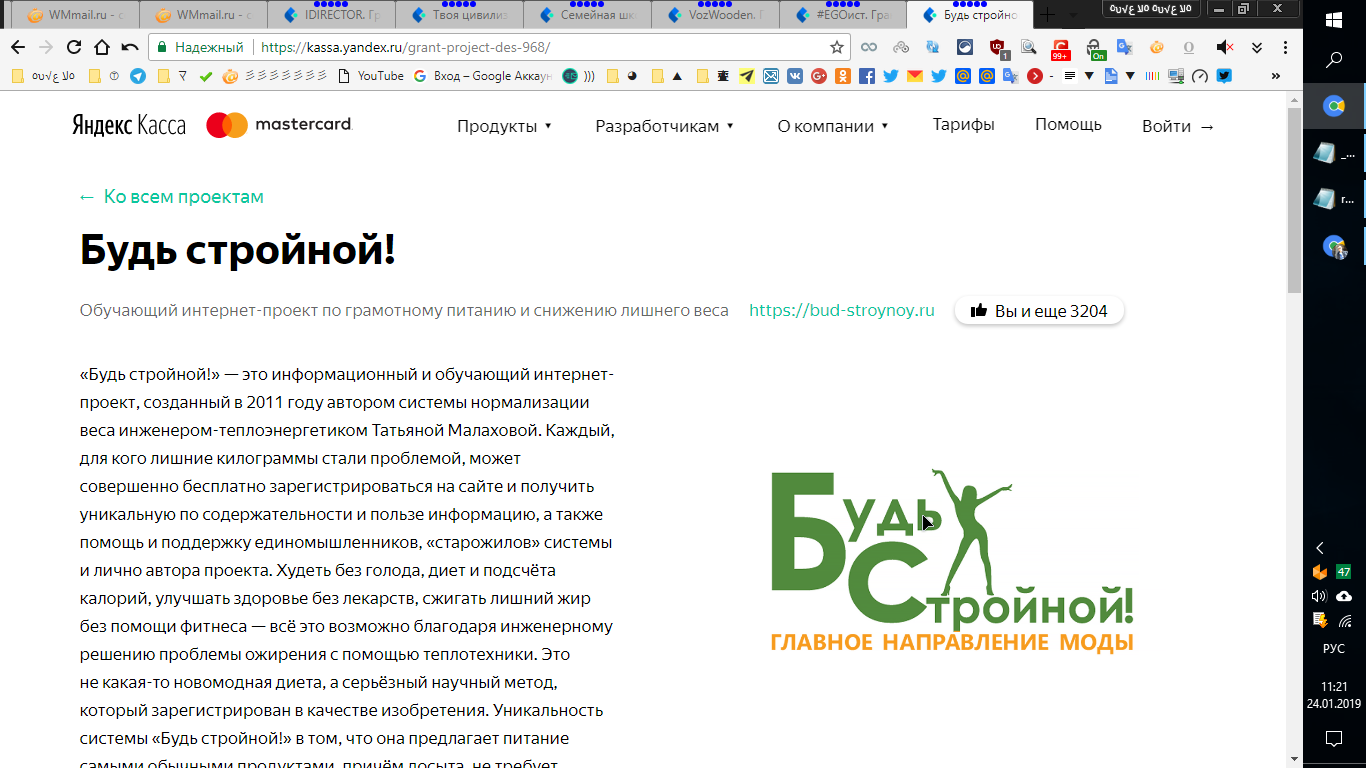Open YouTube bookmark
The image size is (1366, 768).
tap(371, 76)
